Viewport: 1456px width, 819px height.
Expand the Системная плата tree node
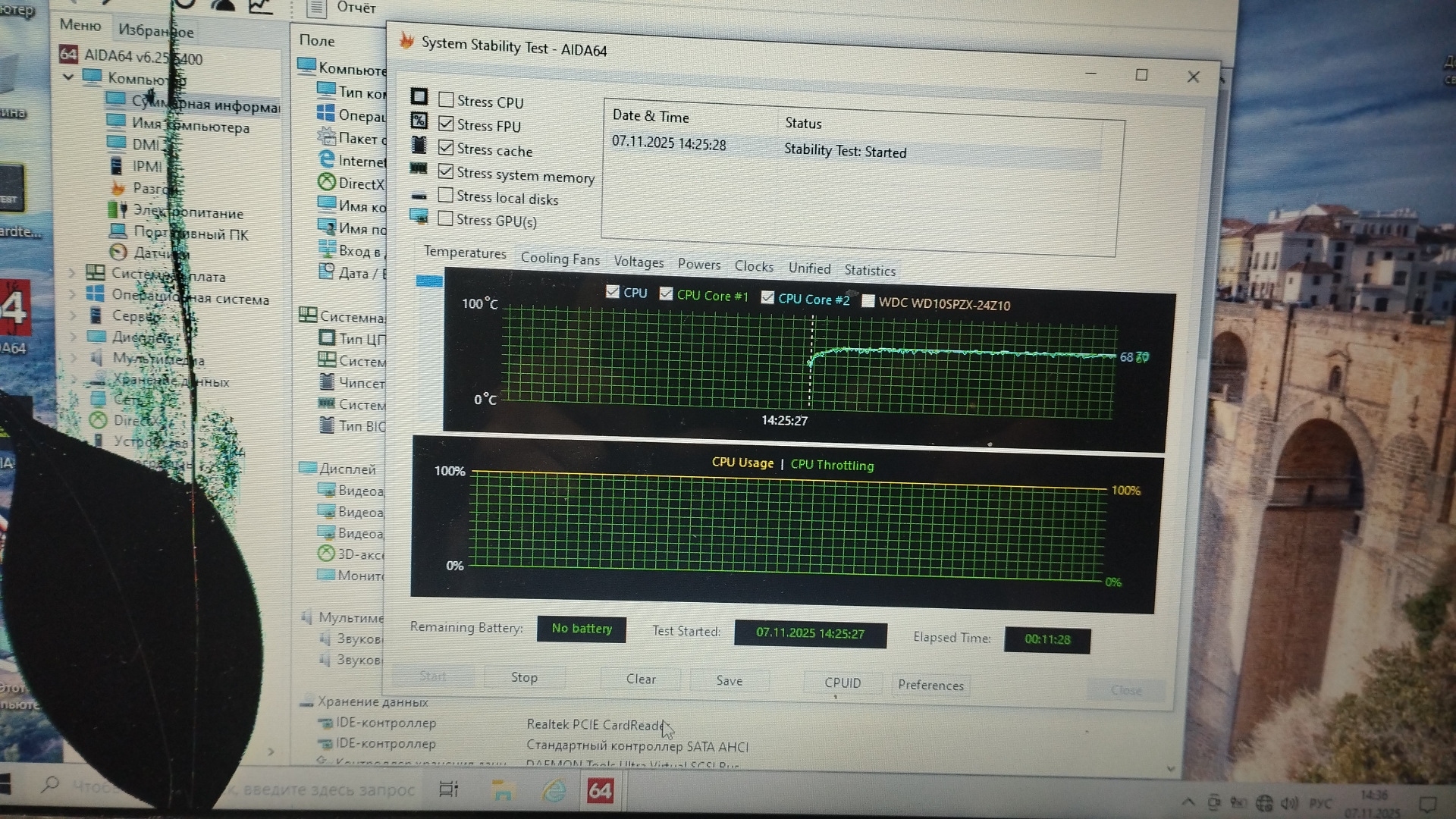[73, 271]
